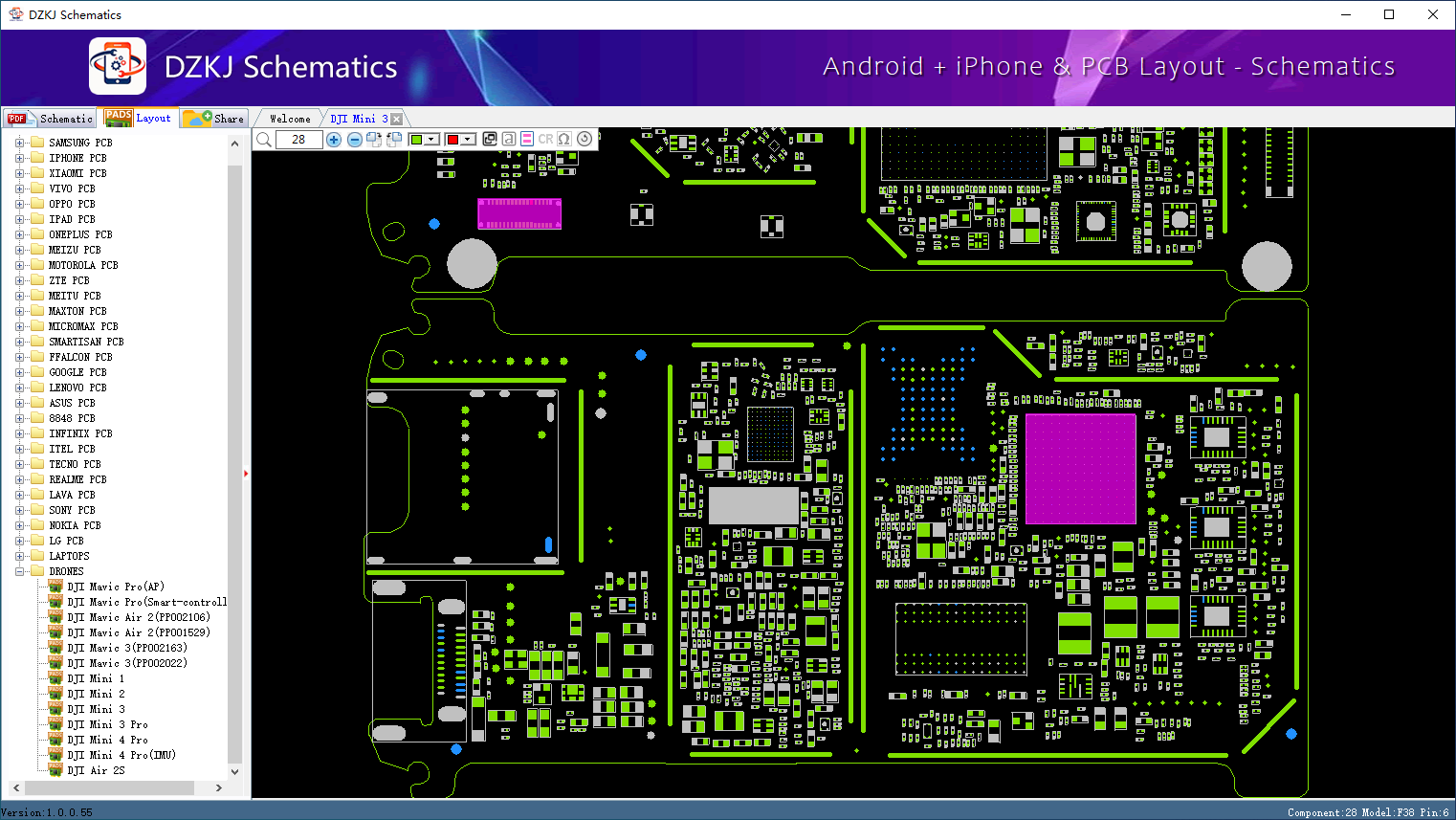Zoom in with the blue plus button
Screen dimensions: 1456x820
tap(334, 140)
